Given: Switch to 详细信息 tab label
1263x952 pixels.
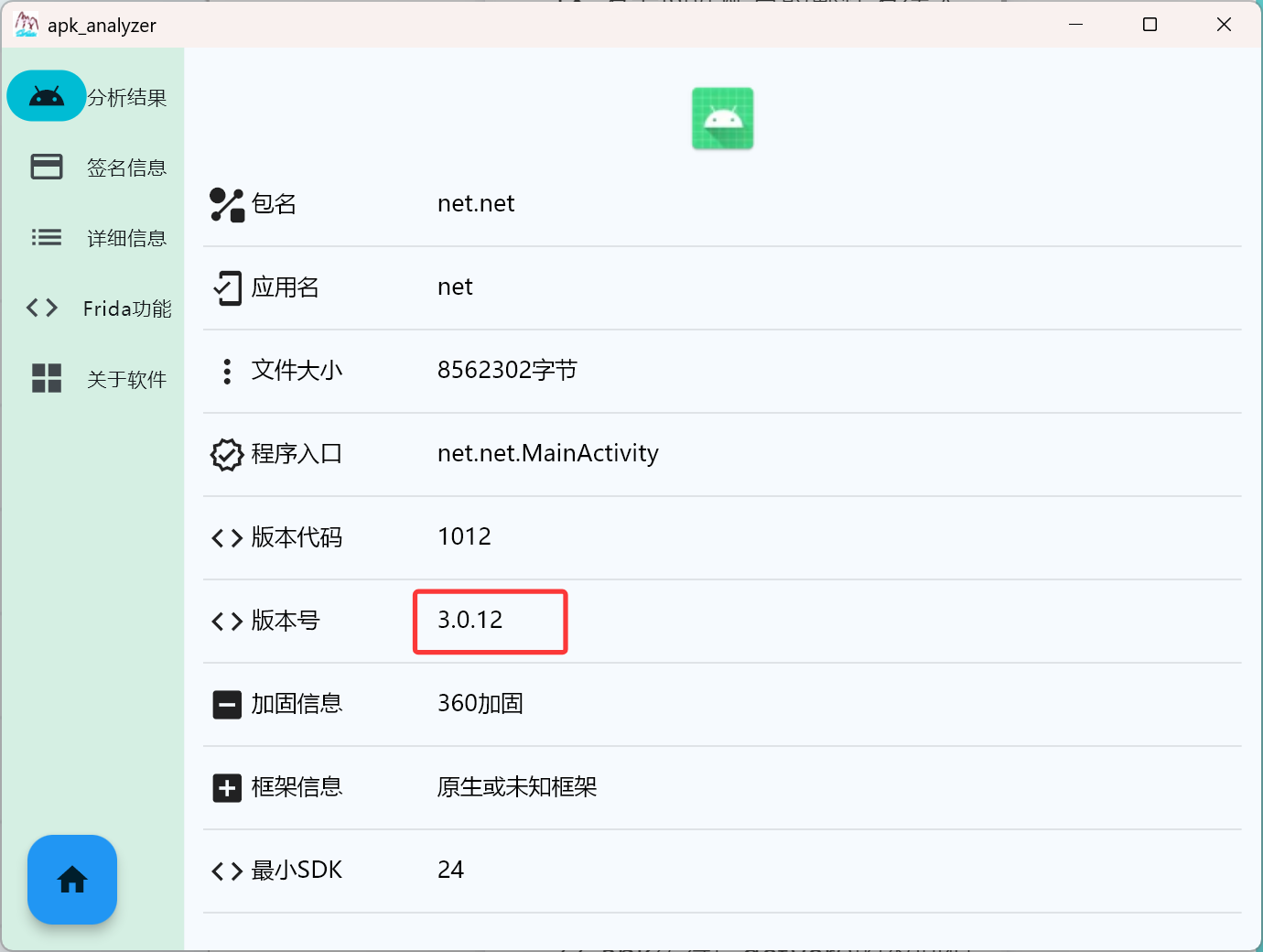Looking at the screenshot, I should coord(127,238).
